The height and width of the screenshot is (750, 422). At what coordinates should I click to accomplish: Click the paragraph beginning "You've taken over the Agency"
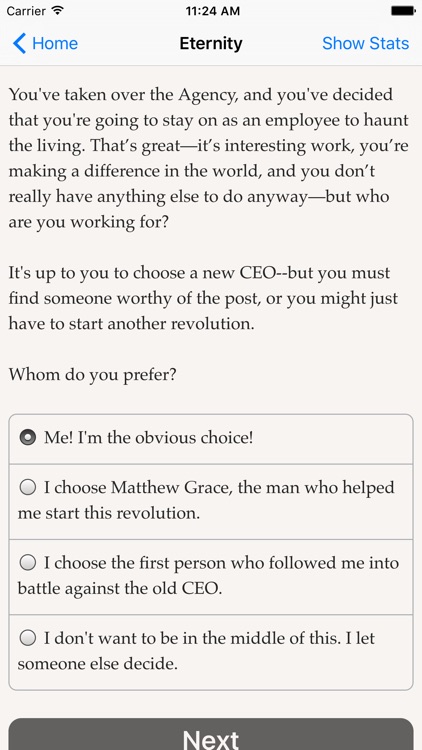[x=209, y=158]
